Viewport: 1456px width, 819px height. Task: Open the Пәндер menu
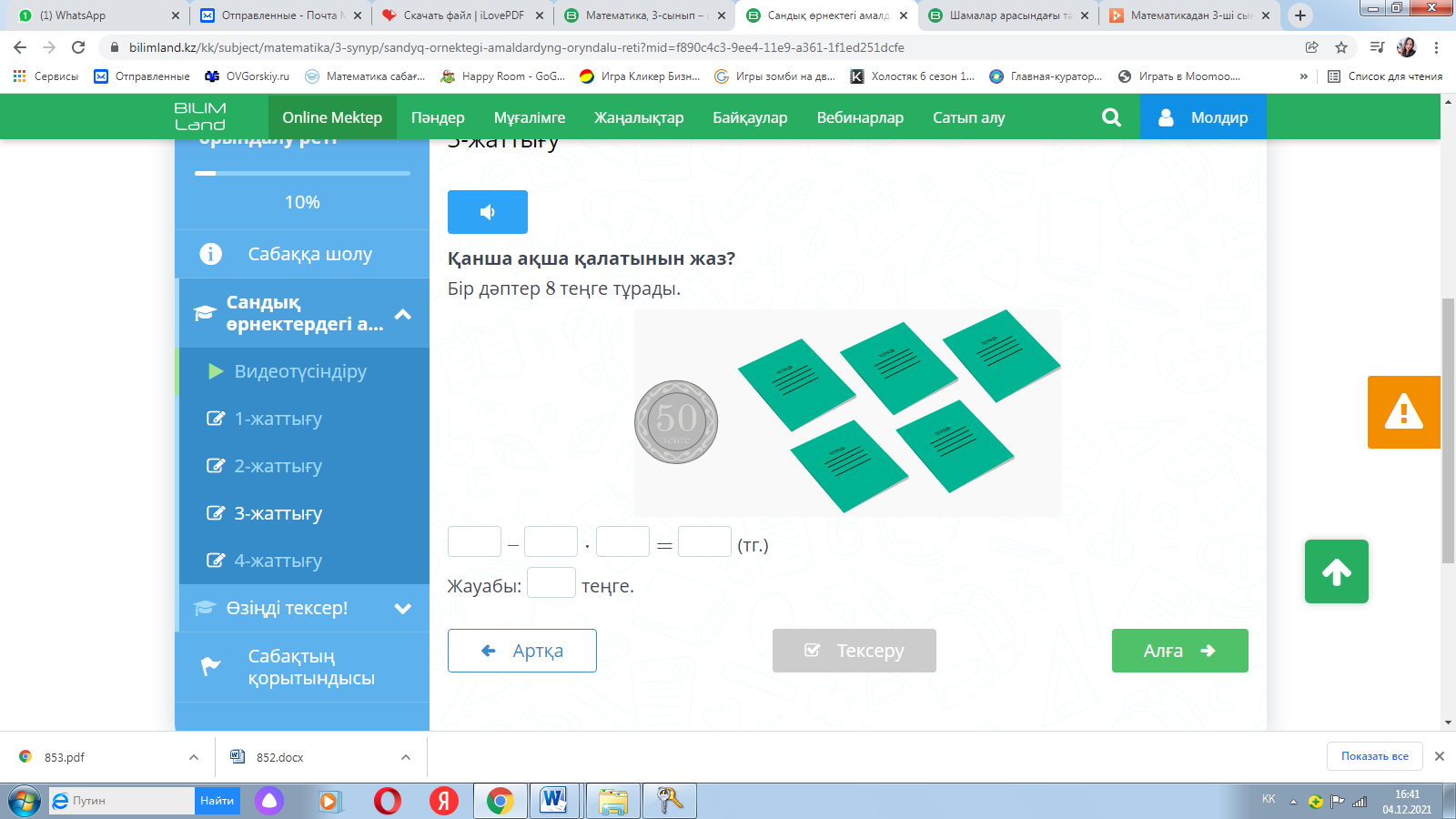pos(438,117)
